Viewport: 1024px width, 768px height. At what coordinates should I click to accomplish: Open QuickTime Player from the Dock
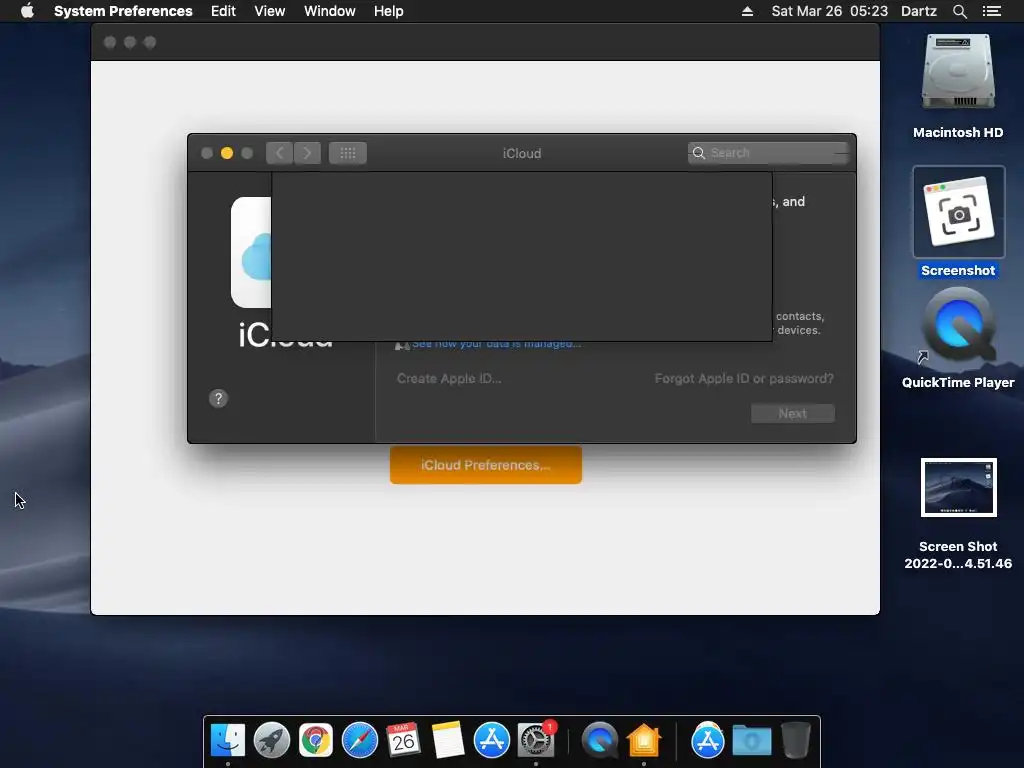pos(600,740)
